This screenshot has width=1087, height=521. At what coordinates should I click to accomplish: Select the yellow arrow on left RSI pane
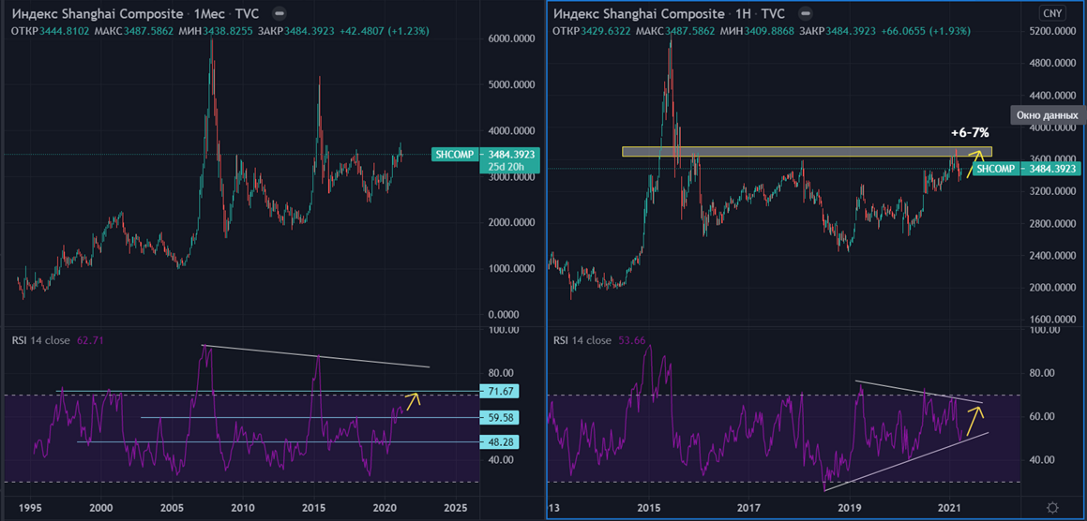point(412,400)
